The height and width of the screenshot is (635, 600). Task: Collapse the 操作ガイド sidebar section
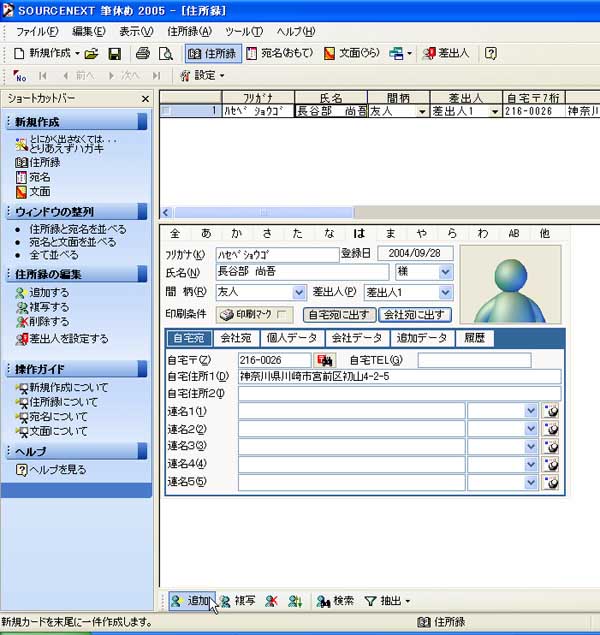click(x=142, y=369)
